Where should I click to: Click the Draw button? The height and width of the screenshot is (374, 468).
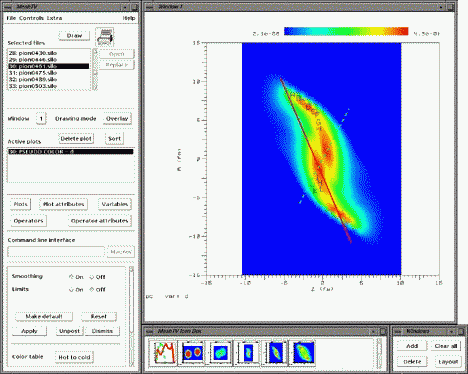click(74, 36)
